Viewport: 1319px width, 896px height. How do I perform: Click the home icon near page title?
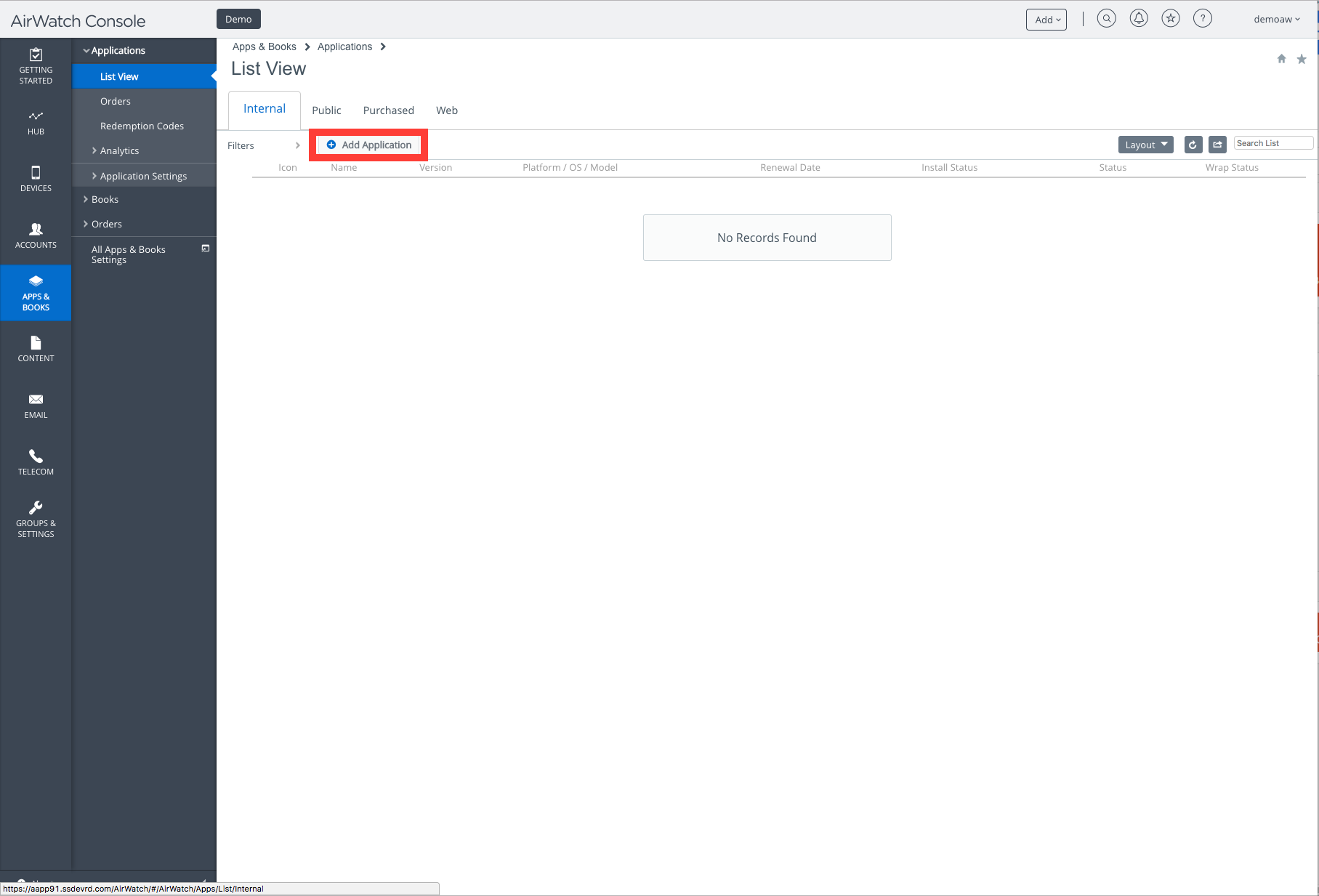click(x=1281, y=59)
